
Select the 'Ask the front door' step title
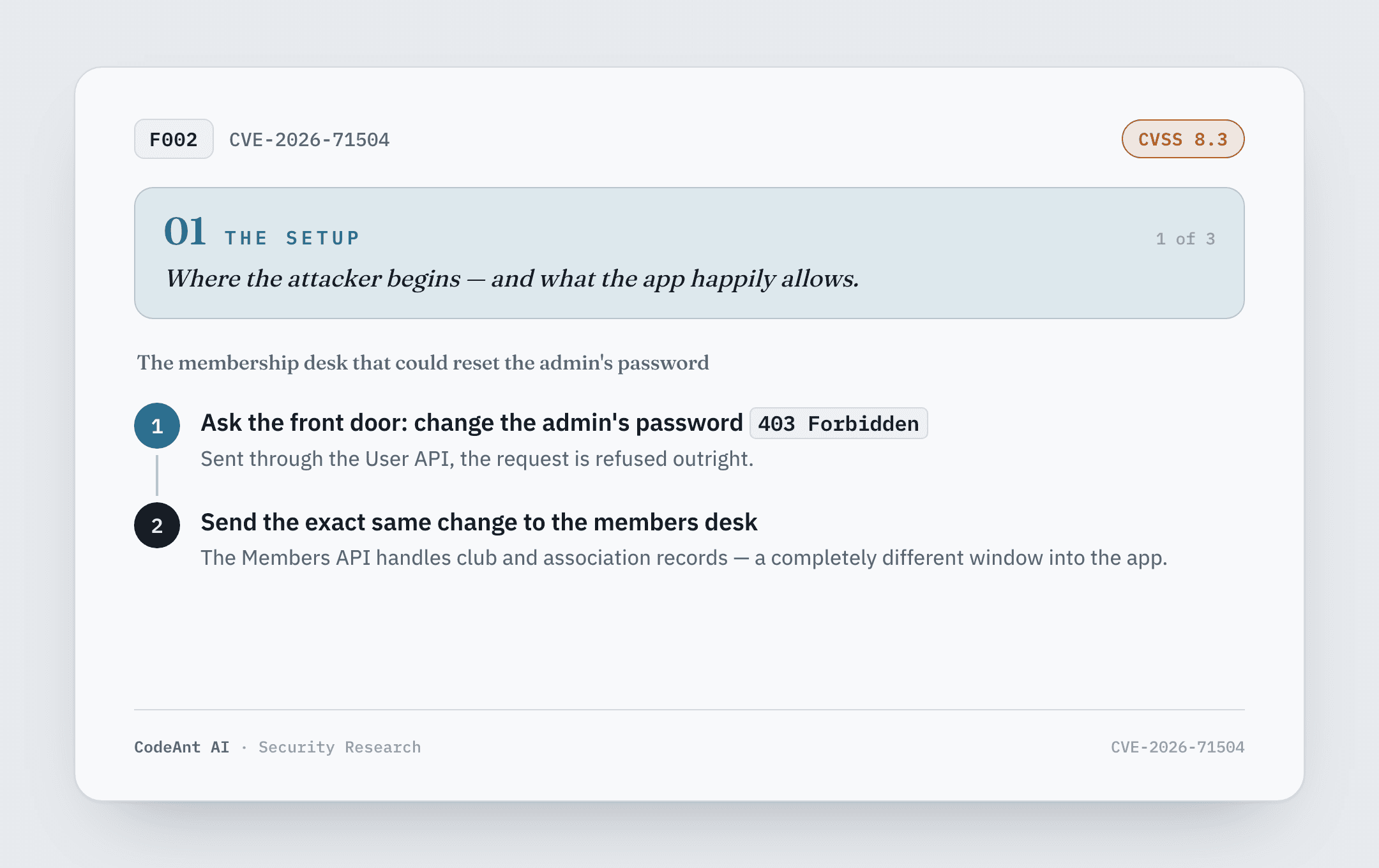tap(472, 423)
